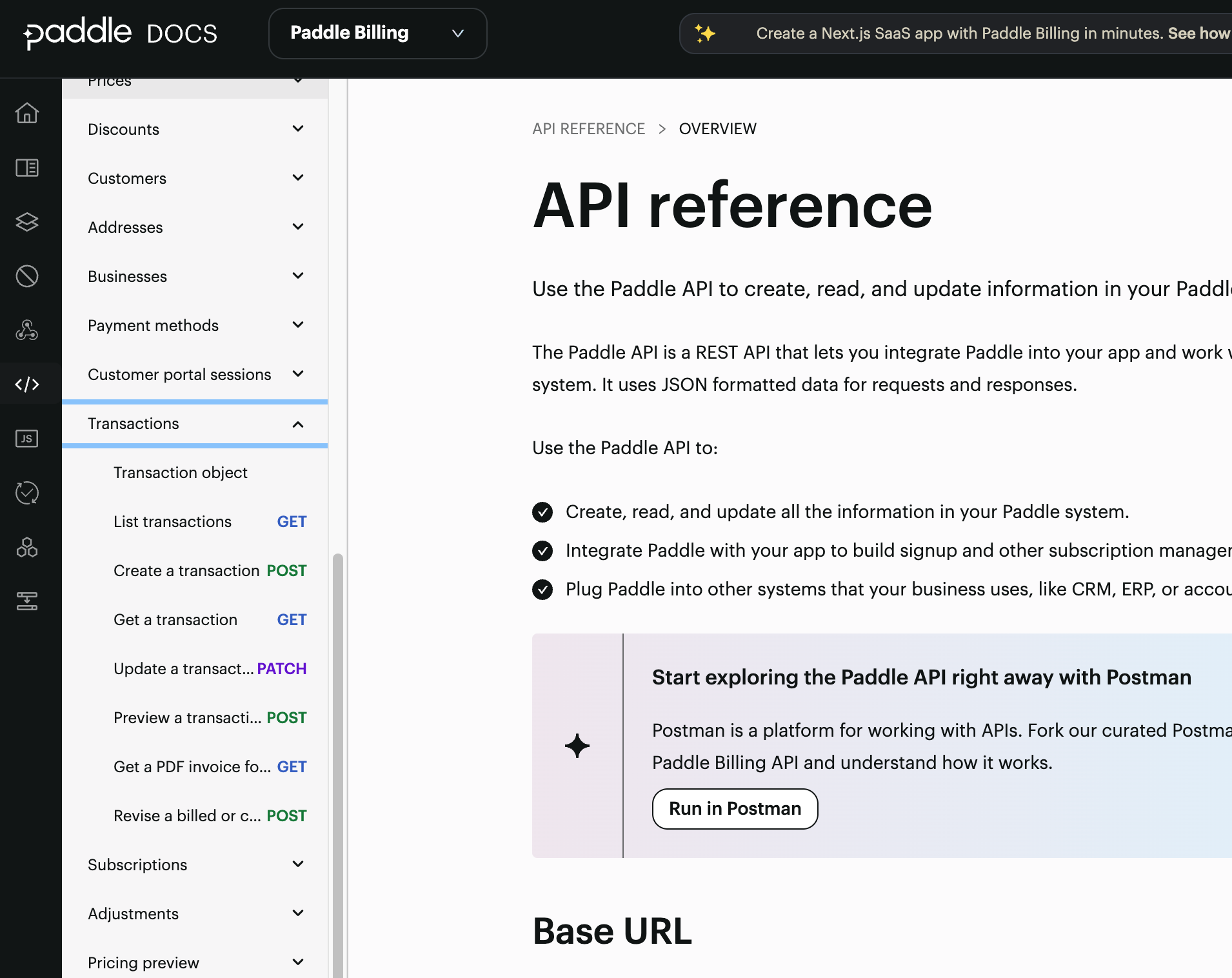The height and width of the screenshot is (978, 1232).
Task: Select the API reference code brackets icon
Action: coord(27,384)
